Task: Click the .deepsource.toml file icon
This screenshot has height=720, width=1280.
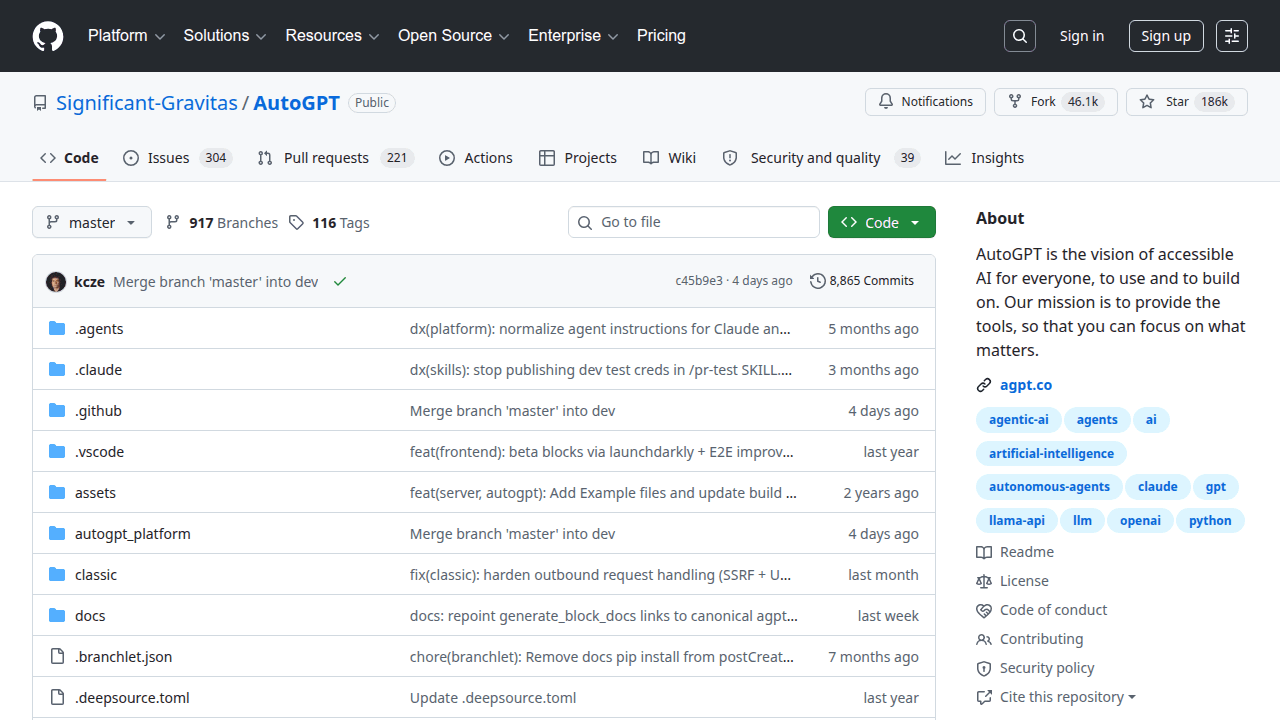Action: [57, 698]
